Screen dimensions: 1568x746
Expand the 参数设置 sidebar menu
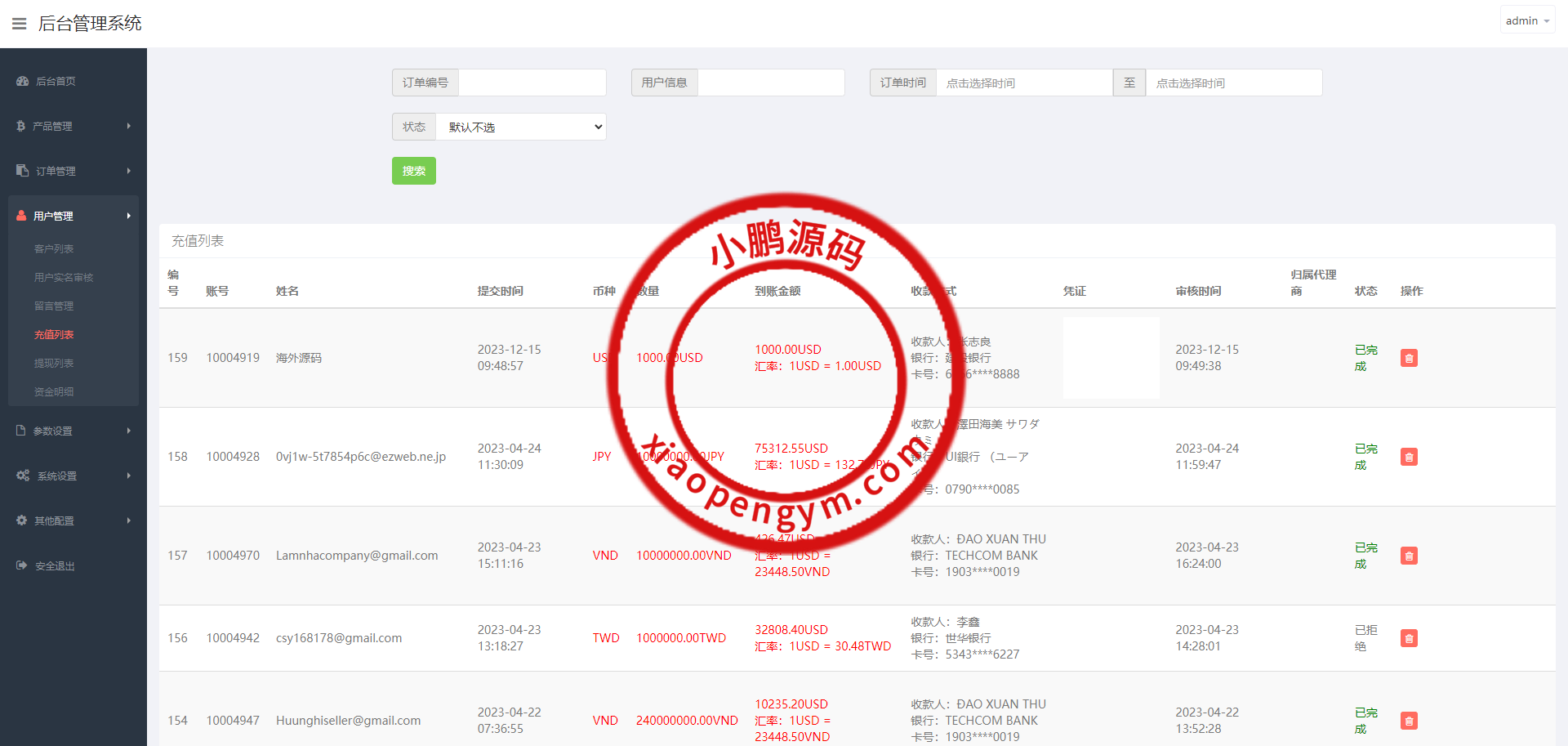tap(73, 431)
